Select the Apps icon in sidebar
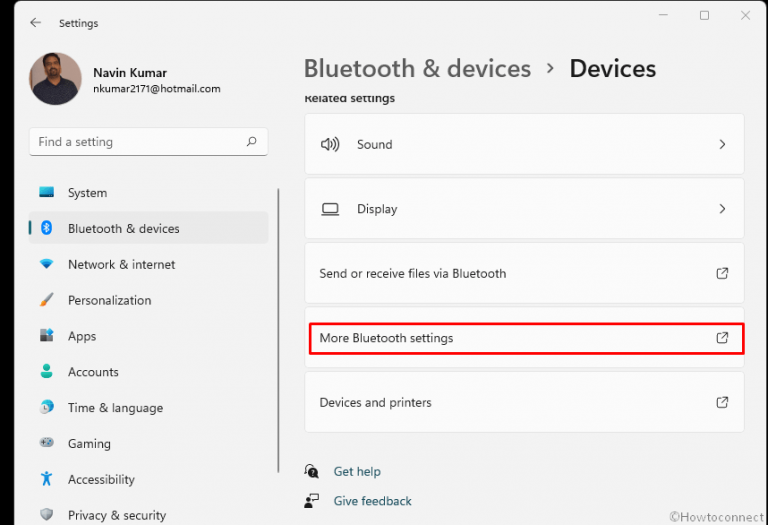Image resolution: width=768 pixels, height=525 pixels. coord(47,335)
